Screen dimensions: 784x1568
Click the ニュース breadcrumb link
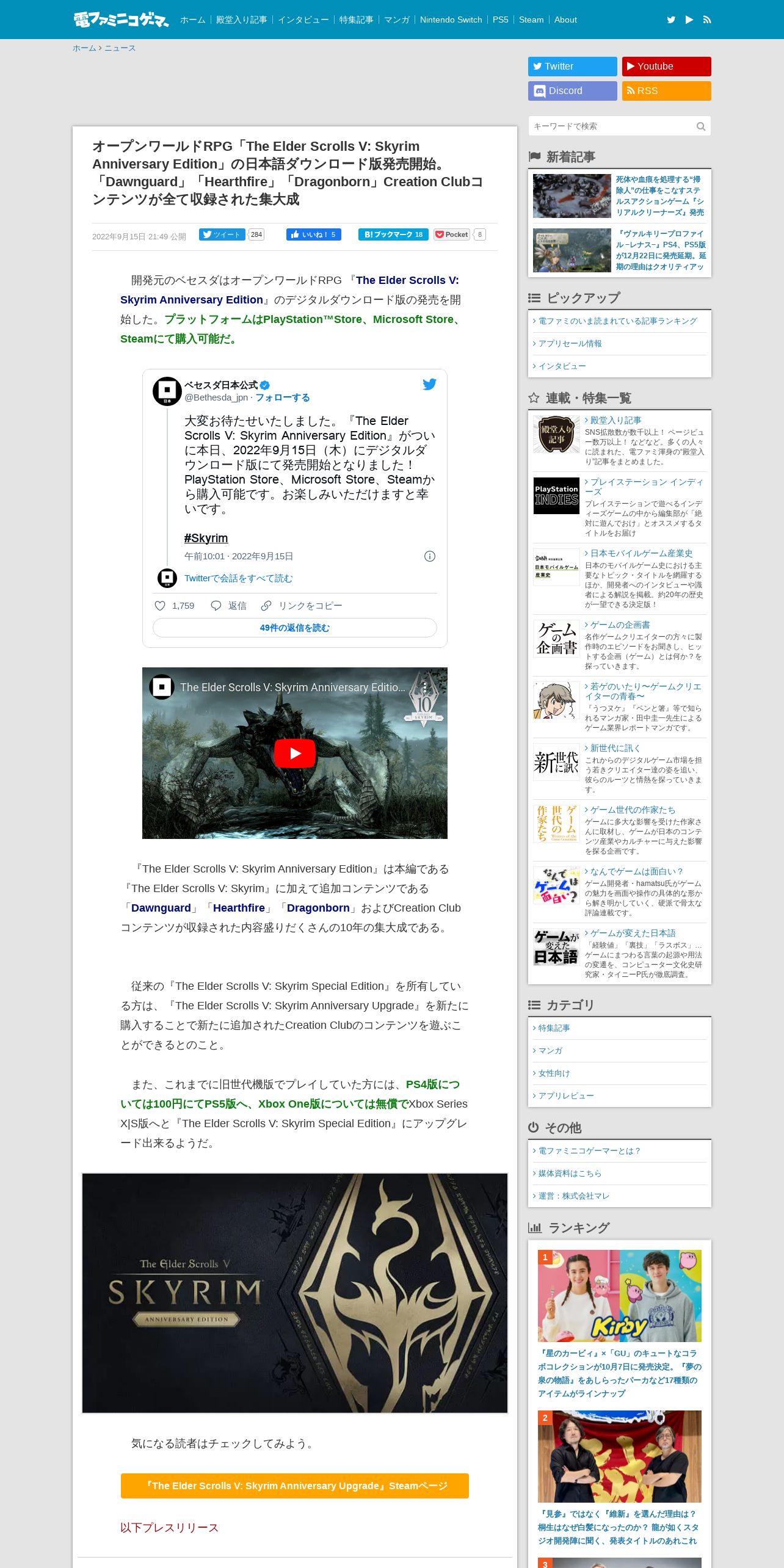pos(120,48)
